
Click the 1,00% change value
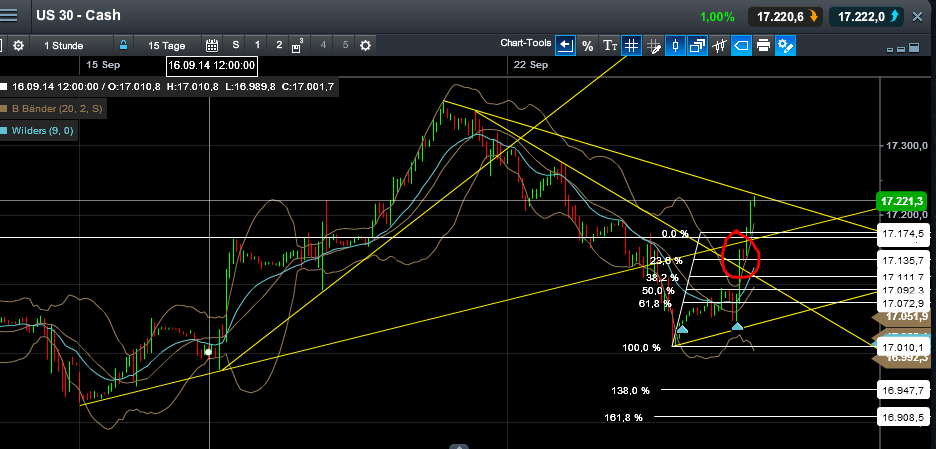tap(718, 17)
